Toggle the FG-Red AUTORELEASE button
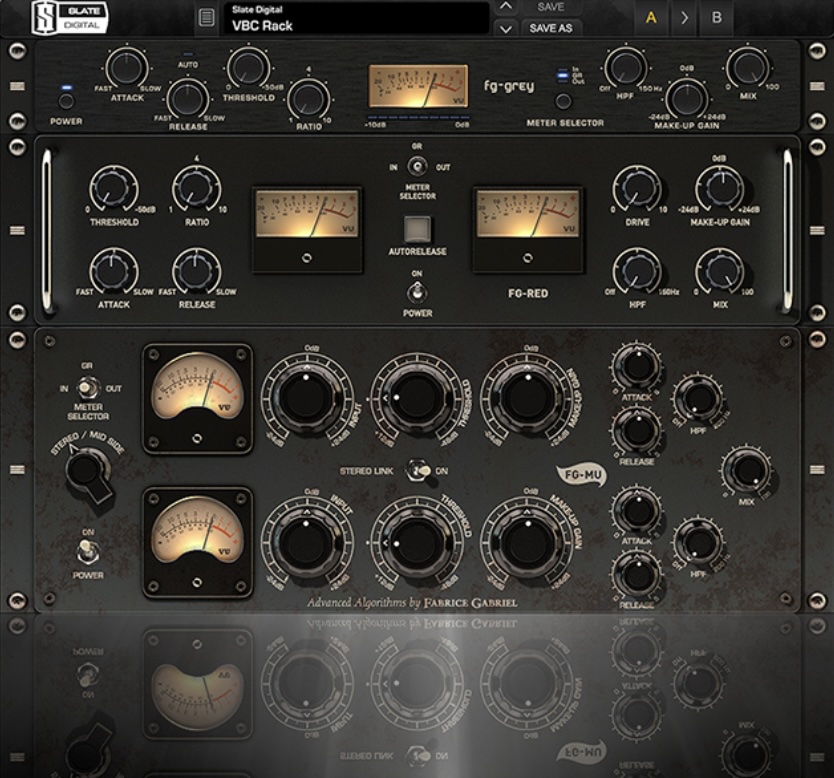 (418, 229)
